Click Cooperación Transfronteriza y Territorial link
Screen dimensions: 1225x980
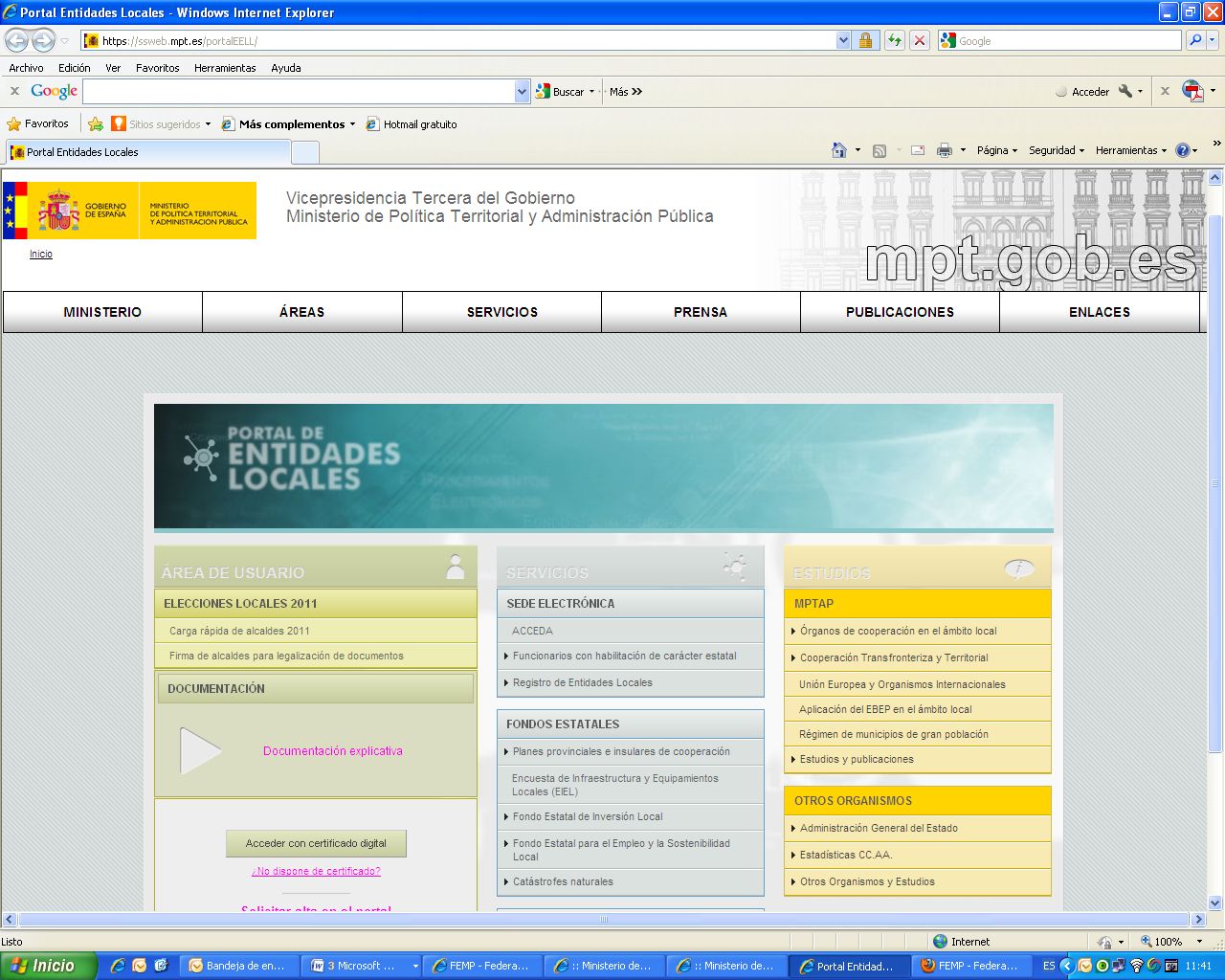[894, 657]
